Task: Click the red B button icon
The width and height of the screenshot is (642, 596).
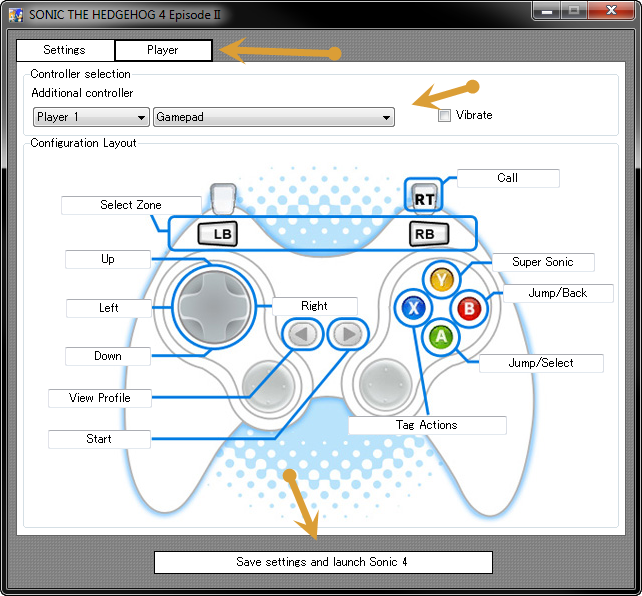Action: (469, 308)
